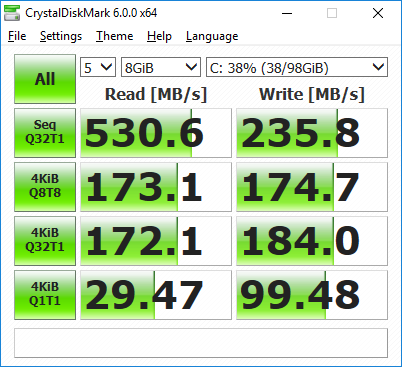Start the 4KiB Q1T1 test
Screen dimensions: 402x367
click(x=45, y=295)
